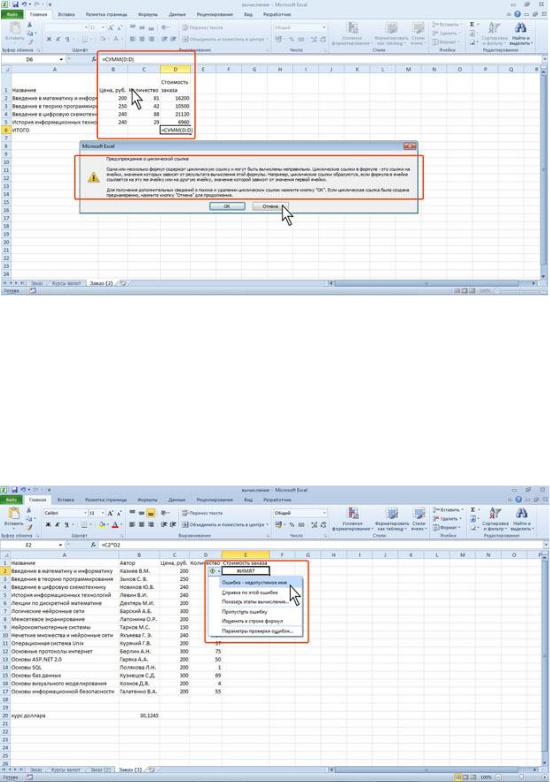Screen dimensions: 550x782
Task: Click Отмена in the circular reference warning dialog
Action: coord(270,206)
